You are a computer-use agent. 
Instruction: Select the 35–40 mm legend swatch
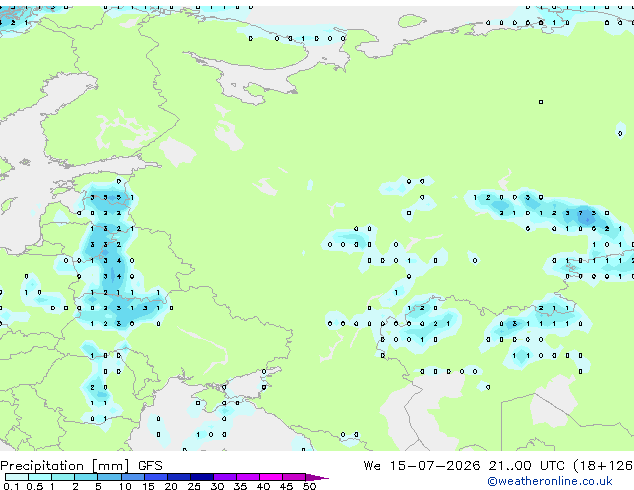click(248, 477)
